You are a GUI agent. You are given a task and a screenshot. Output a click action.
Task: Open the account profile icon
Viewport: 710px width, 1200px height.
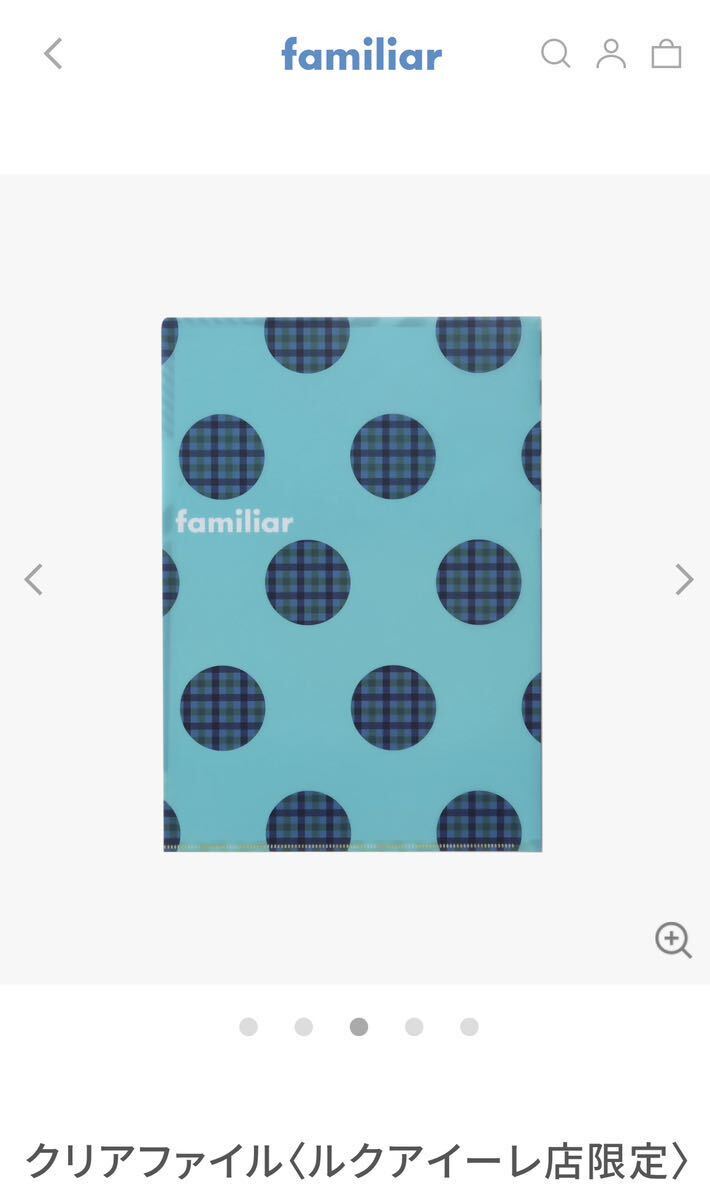point(611,54)
